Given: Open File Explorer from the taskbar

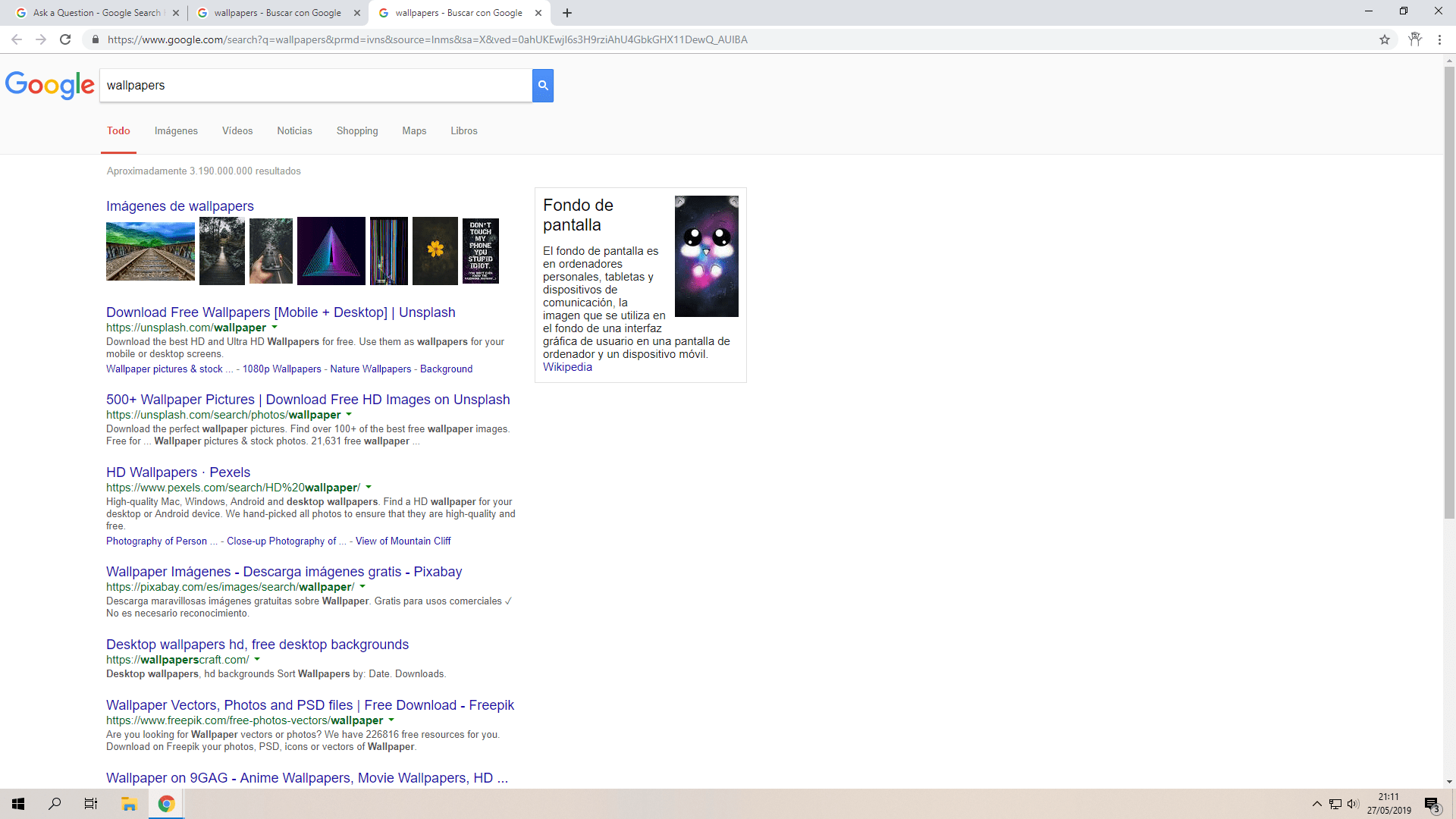Looking at the screenshot, I should [128, 803].
